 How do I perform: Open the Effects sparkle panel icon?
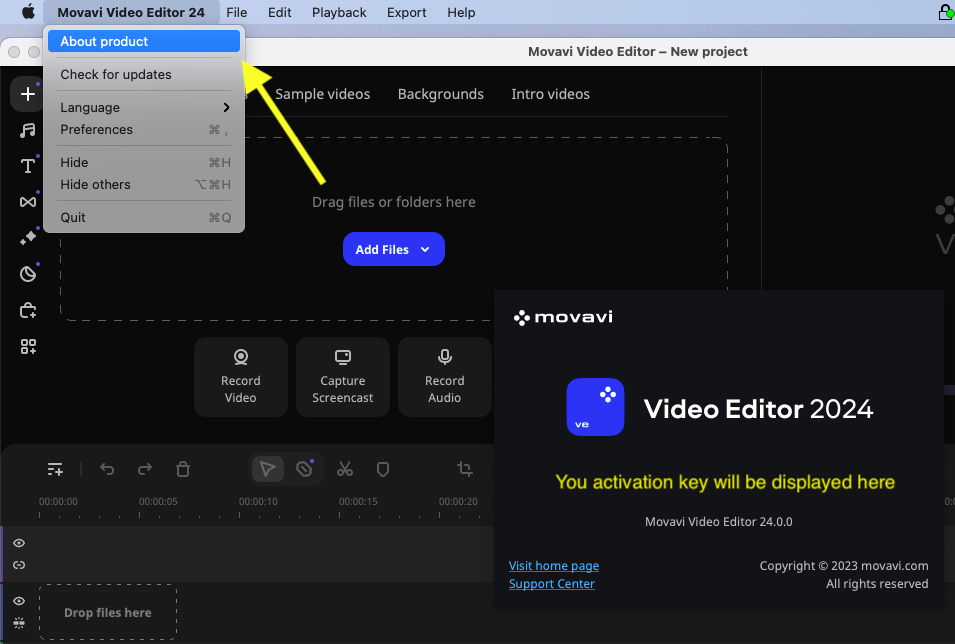pos(27,238)
